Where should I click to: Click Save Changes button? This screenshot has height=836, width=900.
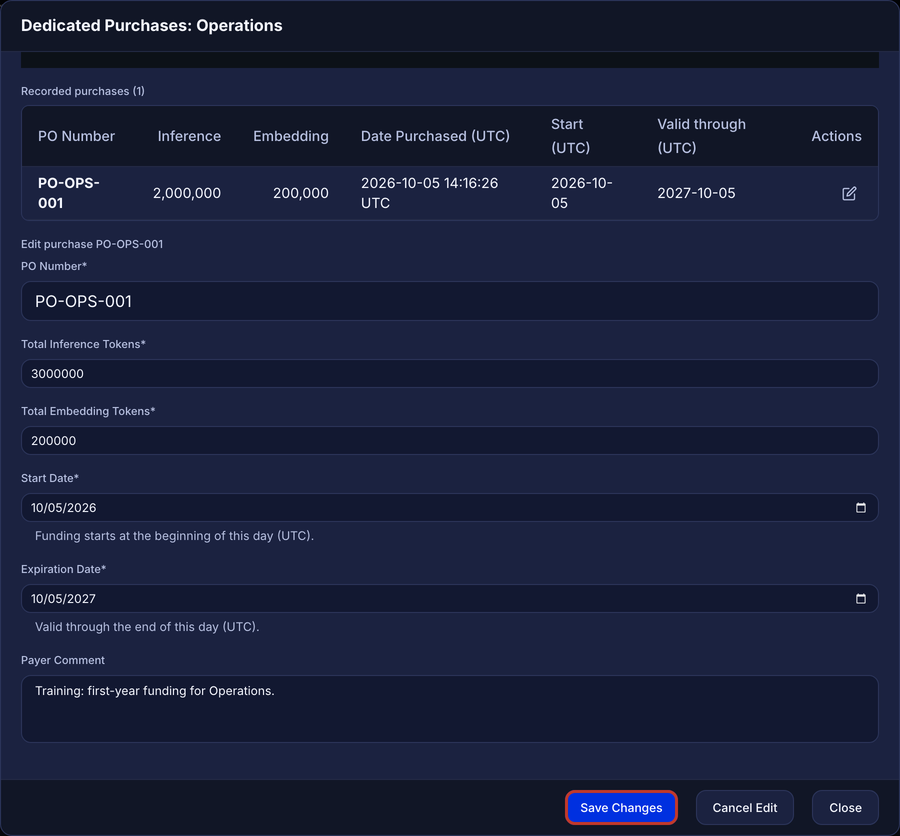click(621, 807)
